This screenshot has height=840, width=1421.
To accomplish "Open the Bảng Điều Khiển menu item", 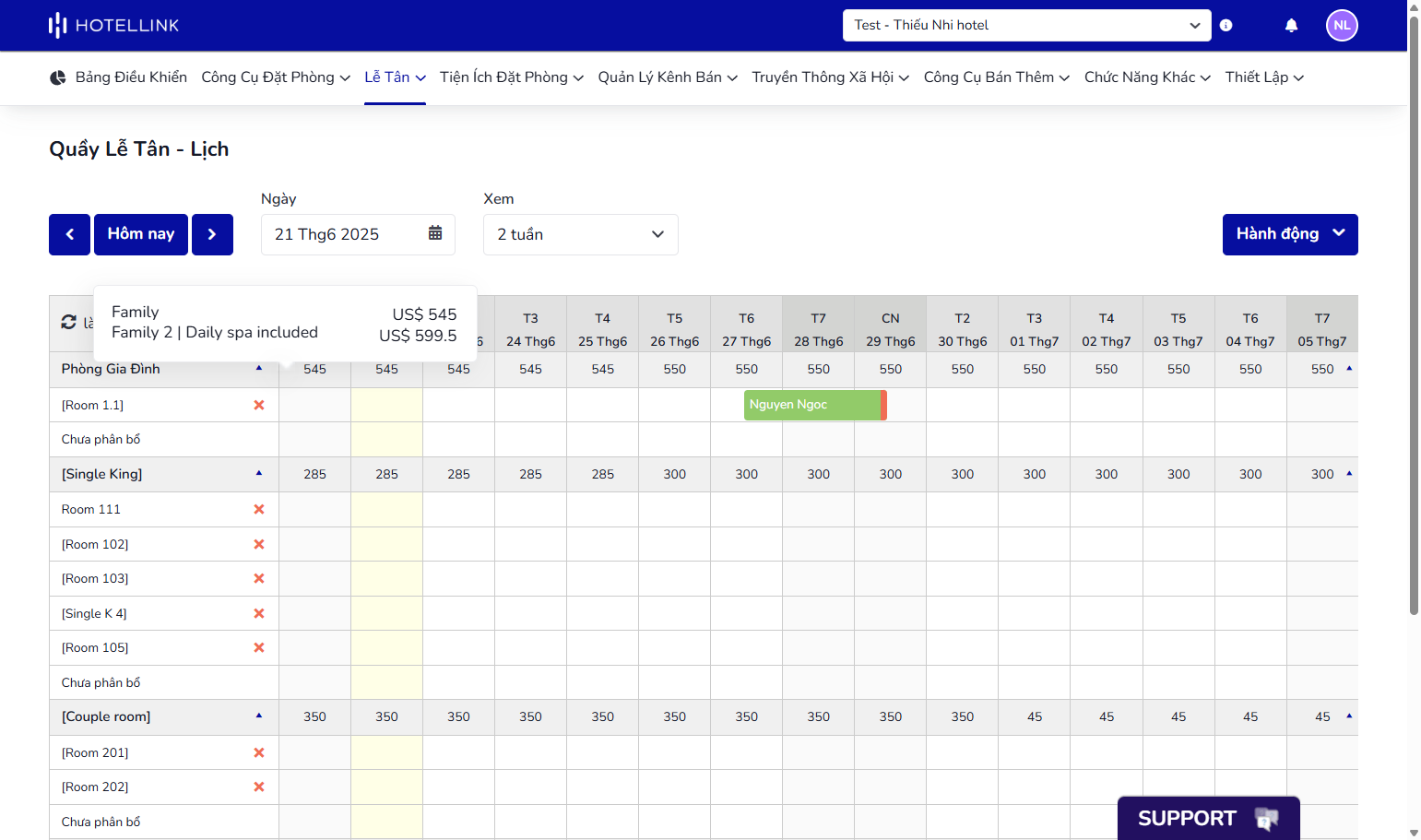I will [x=118, y=77].
